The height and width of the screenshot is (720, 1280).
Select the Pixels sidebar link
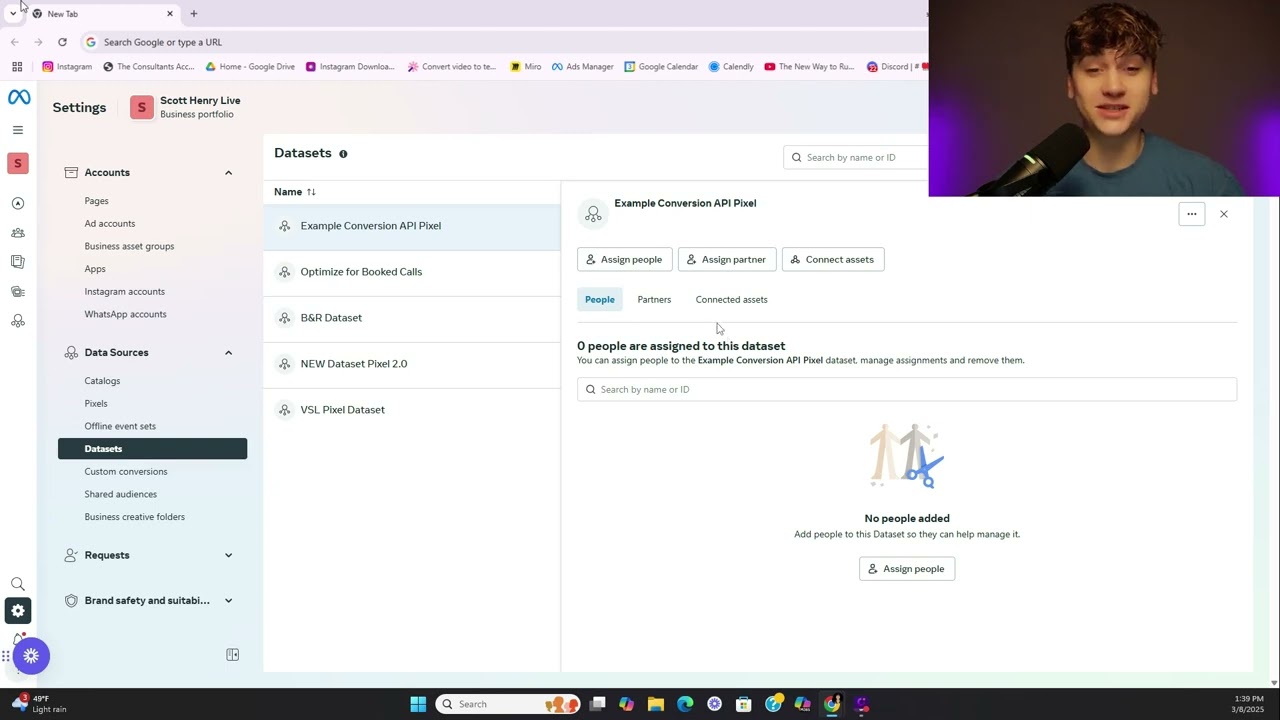click(96, 404)
